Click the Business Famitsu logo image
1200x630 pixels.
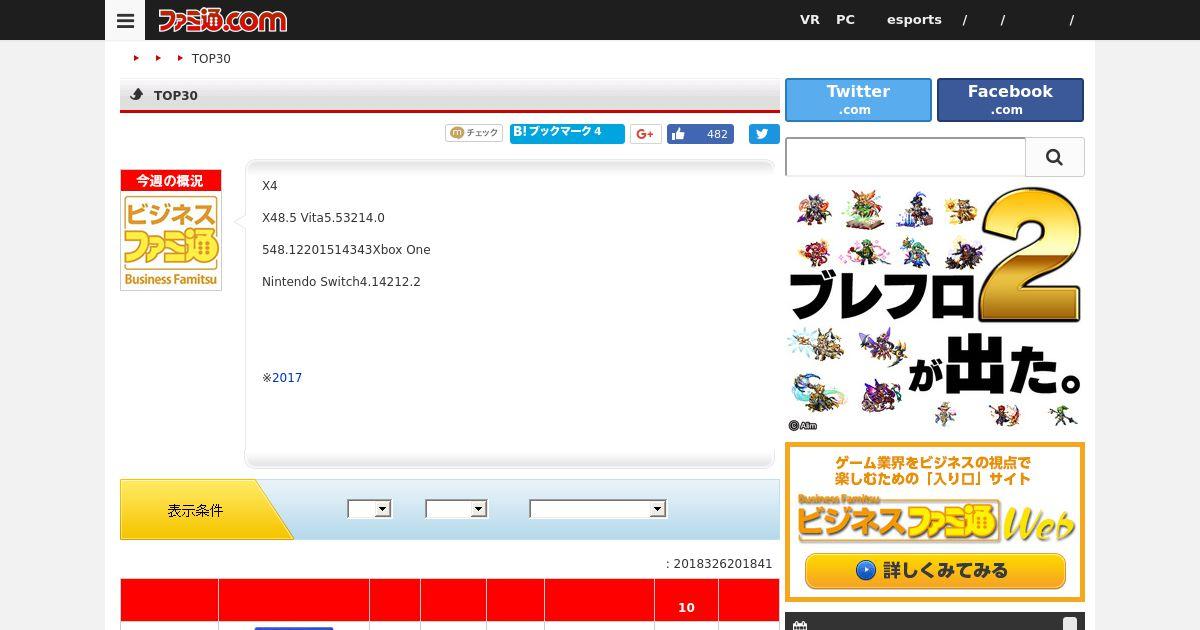(x=171, y=230)
